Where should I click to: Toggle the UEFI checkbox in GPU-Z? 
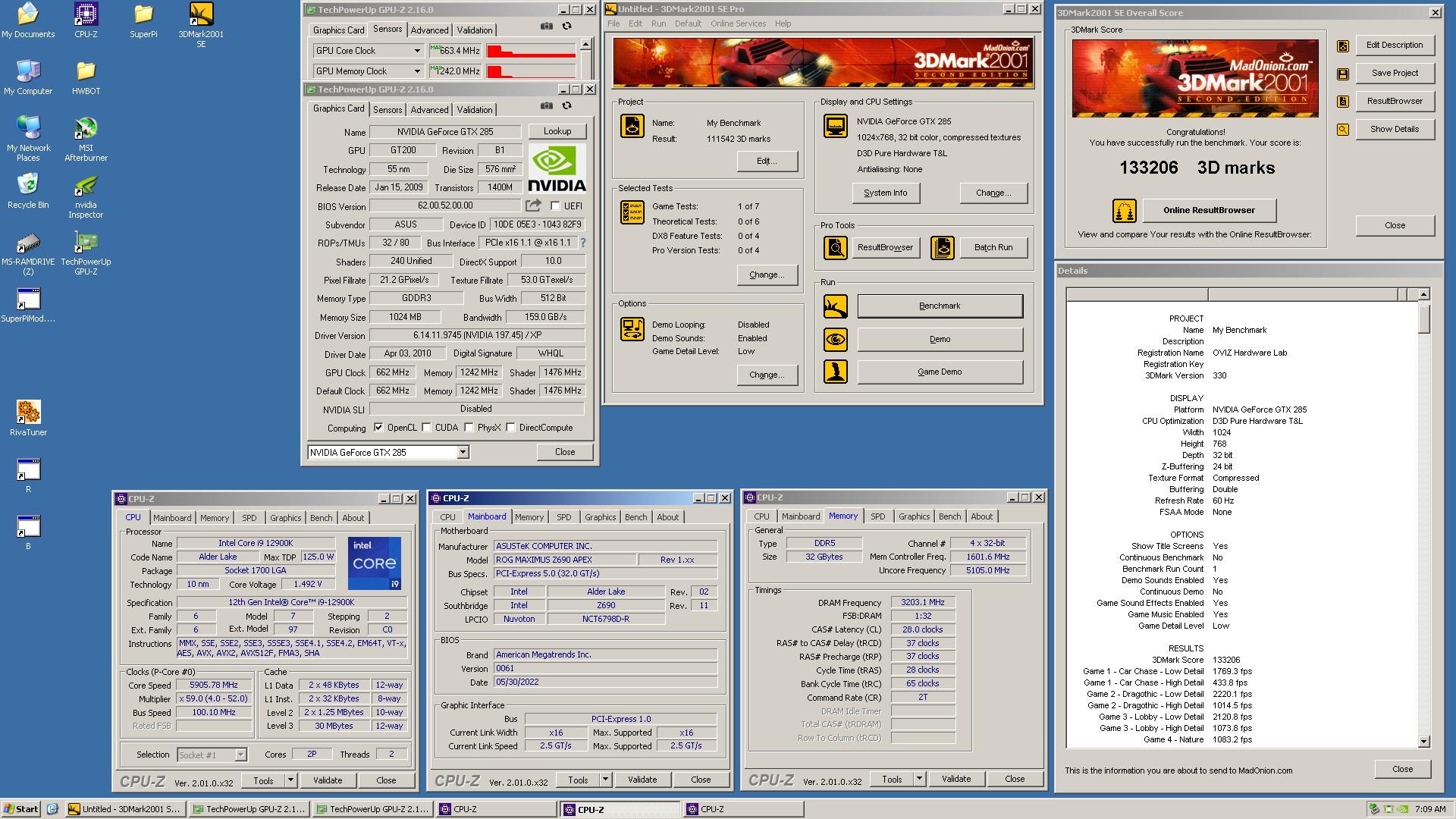(x=555, y=206)
